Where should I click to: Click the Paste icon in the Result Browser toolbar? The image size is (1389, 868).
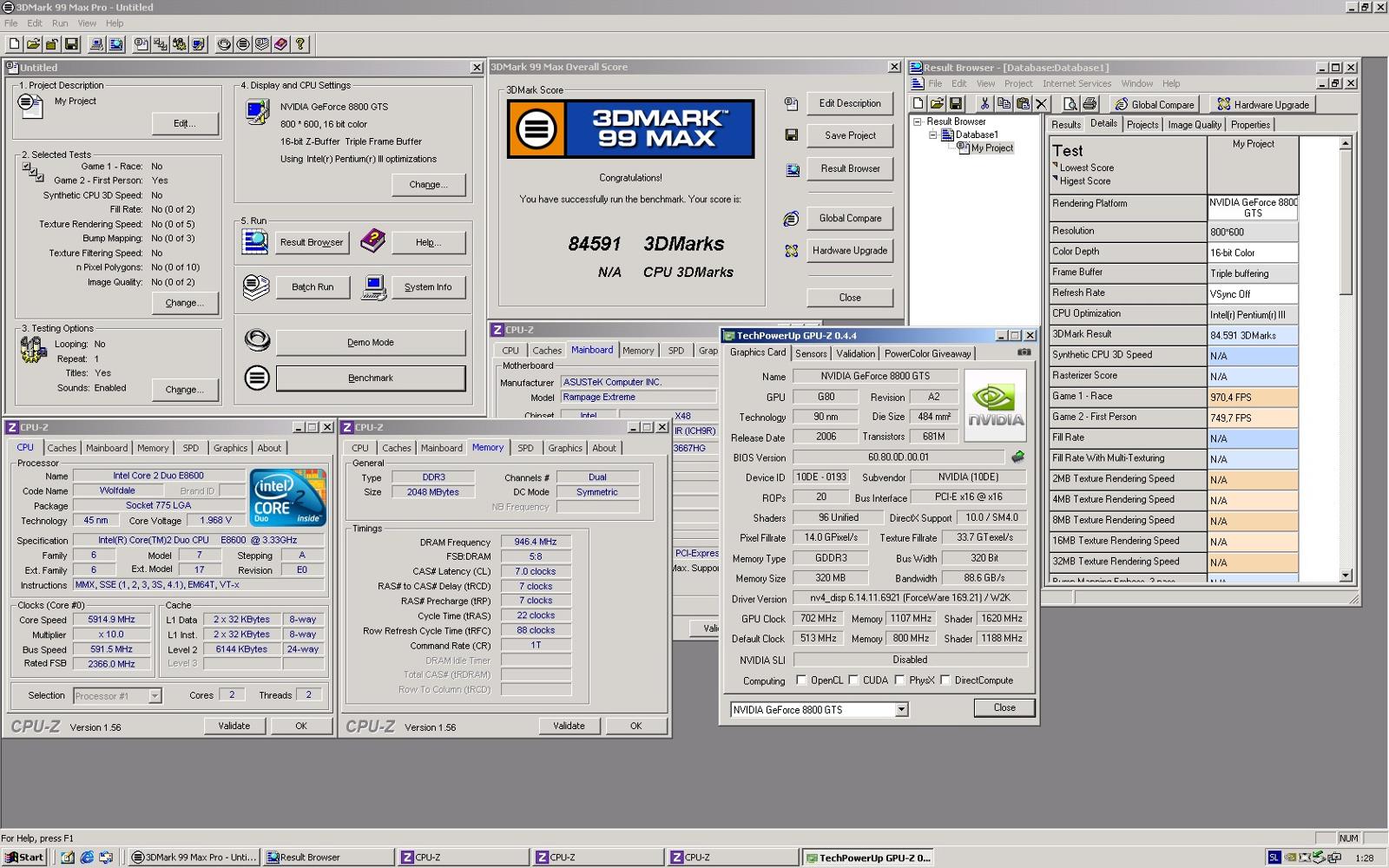pos(1023,104)
